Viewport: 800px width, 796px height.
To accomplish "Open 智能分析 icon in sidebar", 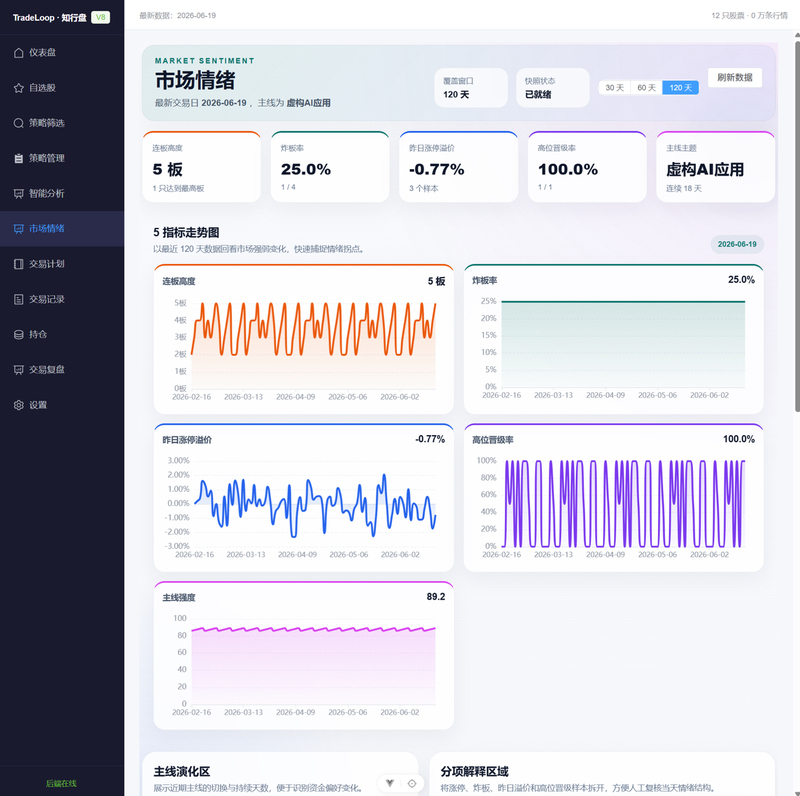I will pos(18,193).
